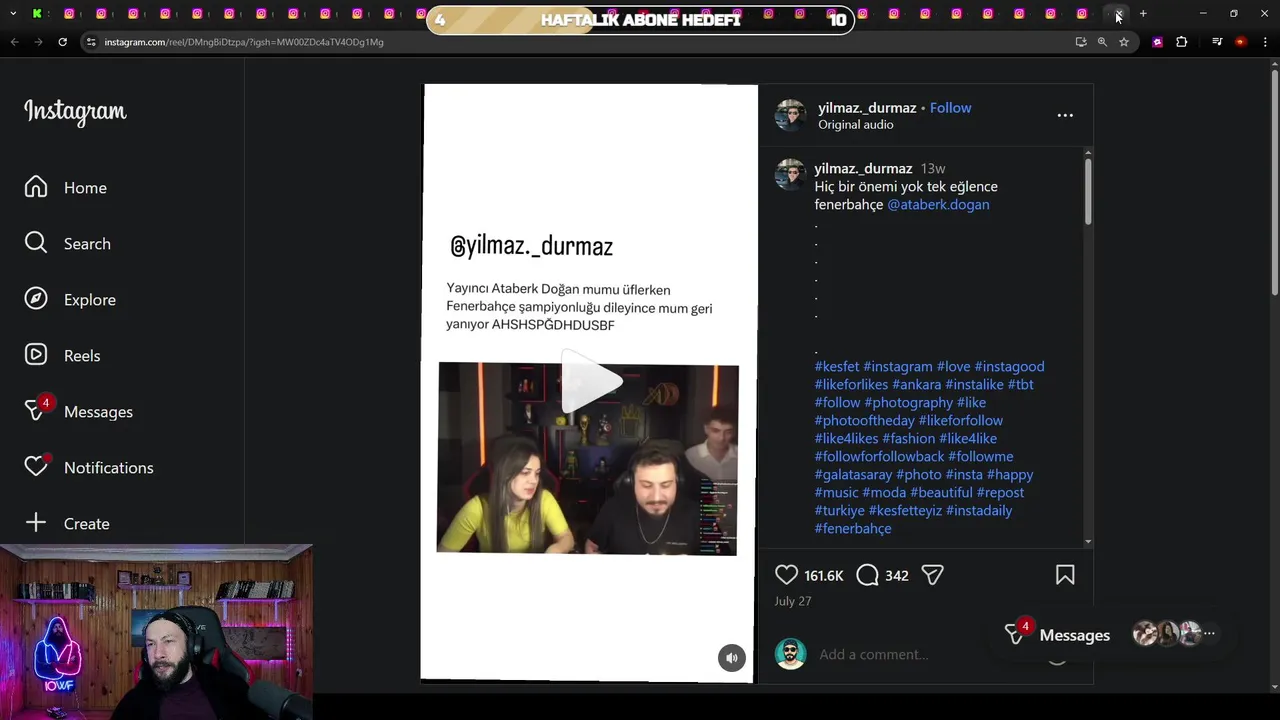Save the post with the bookmark icon
Screen dimensions: 1280x720
(x=1065, y=575)
